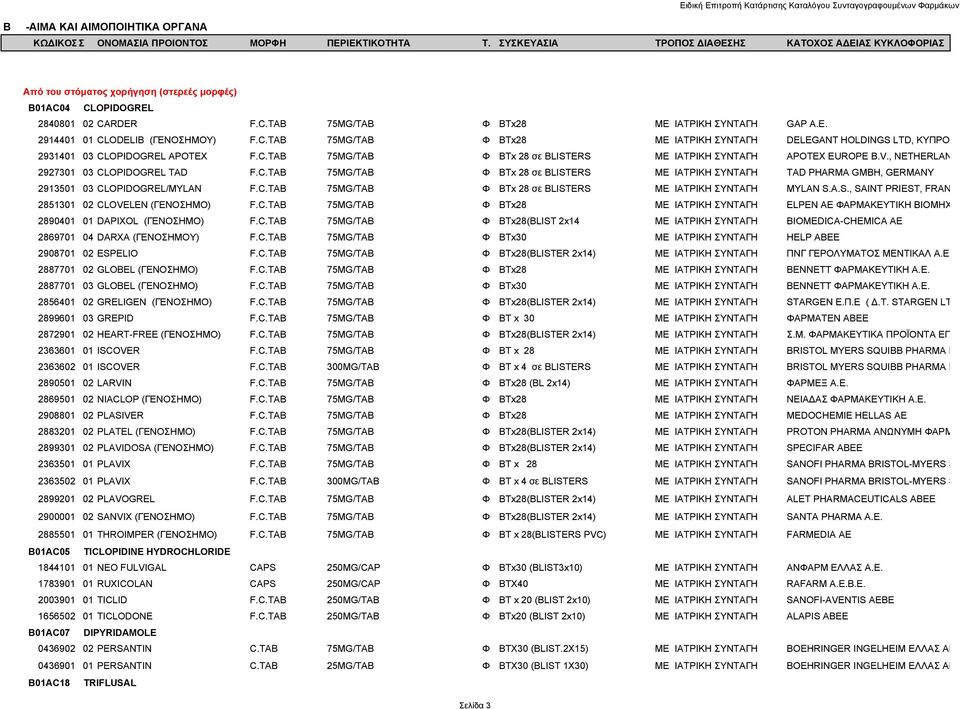Select holder MEDOCHEMIE HELLAS AE
Viewport: 960px width, 709px height.
pos(846,415)
